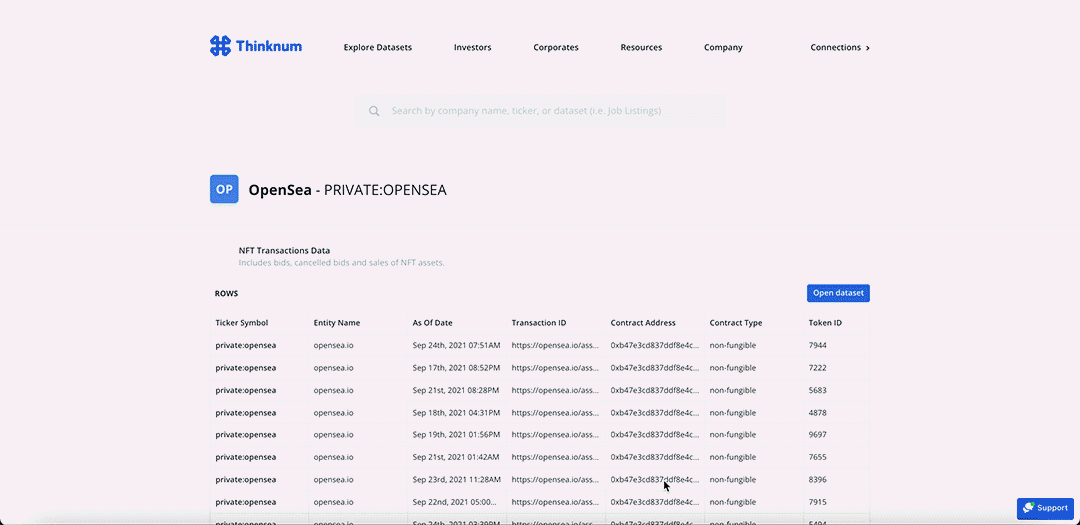Click the Sep 22nd, 2021 05:00 date cell
Viewport: 1080px width, 525px height.
(x=457, y=502)
